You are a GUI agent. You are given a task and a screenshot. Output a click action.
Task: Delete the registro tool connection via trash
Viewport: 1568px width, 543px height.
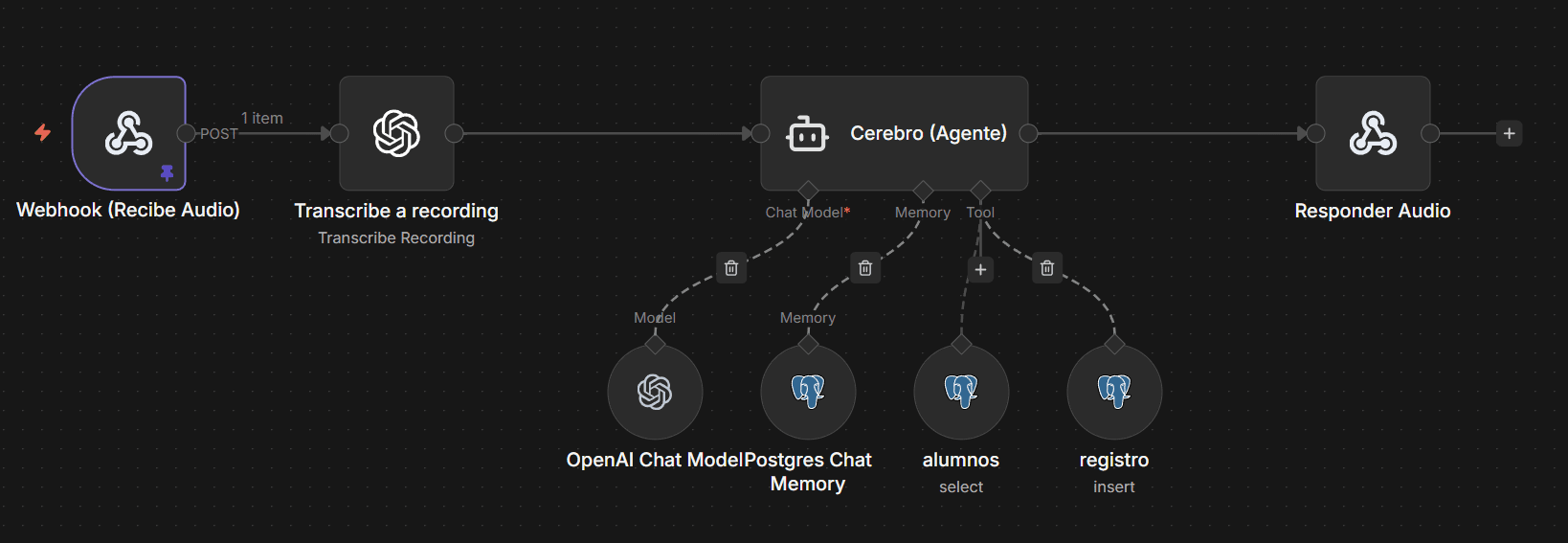click(x=1047, y=268)
